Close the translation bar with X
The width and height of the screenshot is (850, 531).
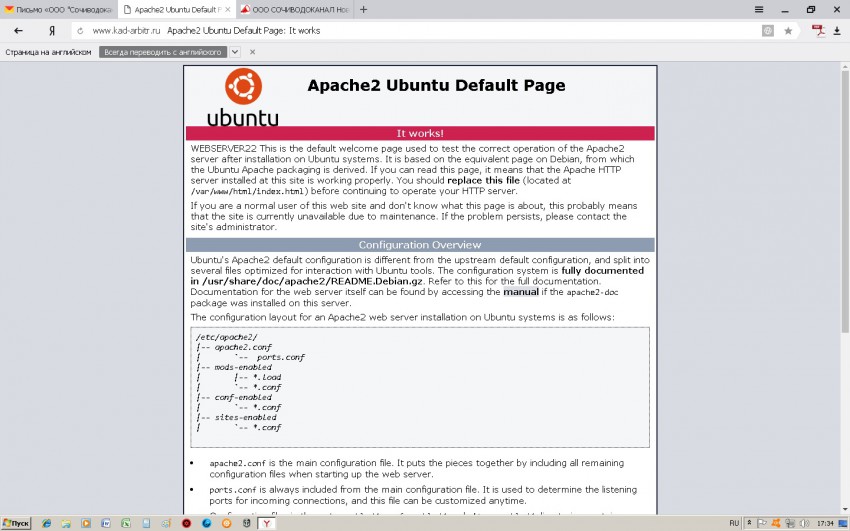252,52
